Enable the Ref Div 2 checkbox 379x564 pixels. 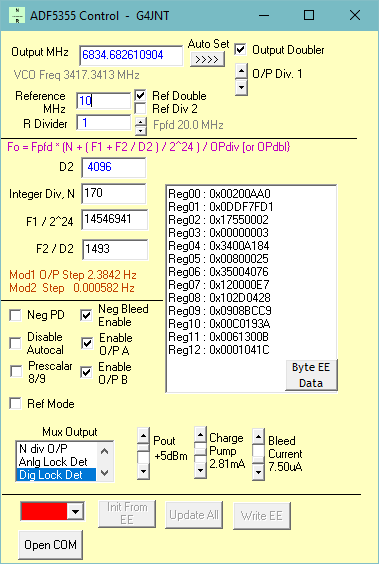(140, 109)
